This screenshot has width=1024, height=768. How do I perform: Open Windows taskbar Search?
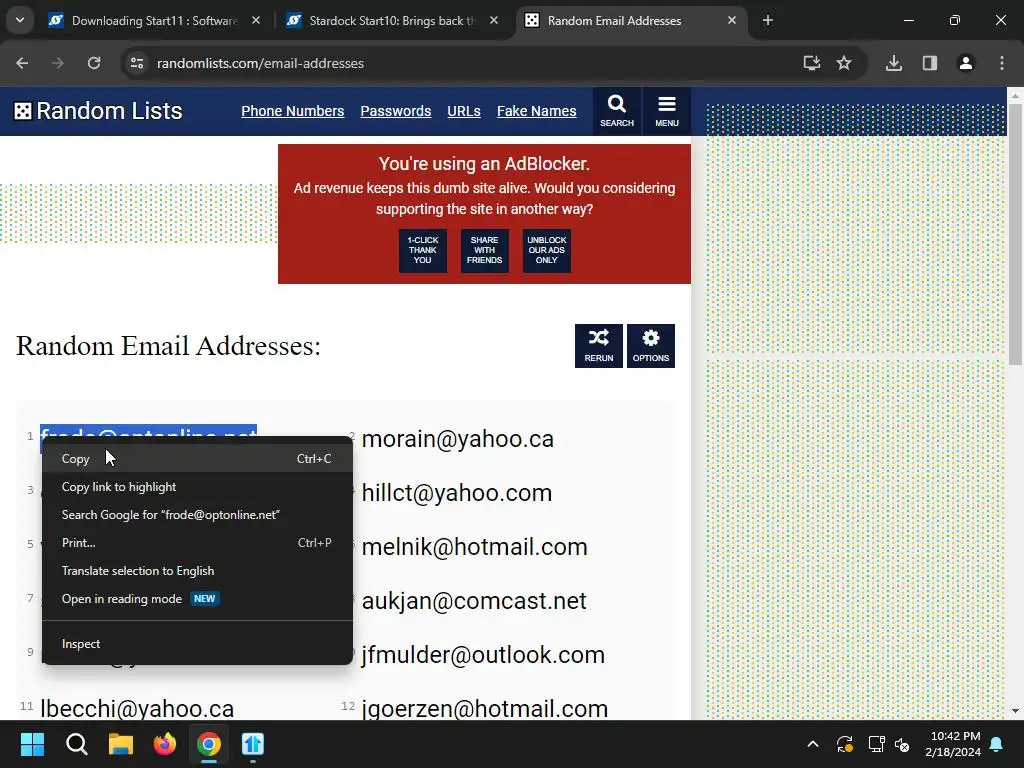(x=76, y=744)
